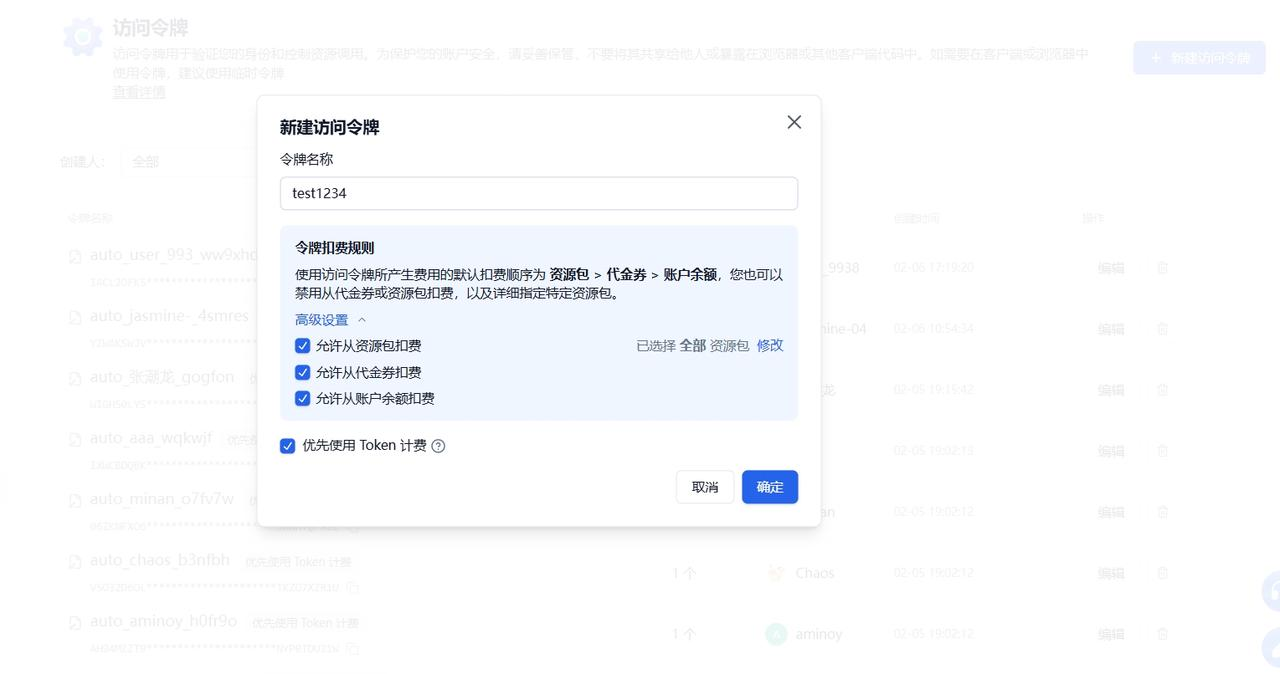Click trash icon in auto_chaos_b3nfbh row
The height and width of the screenshot is (674, 1280).
(x=1162, y=573)
